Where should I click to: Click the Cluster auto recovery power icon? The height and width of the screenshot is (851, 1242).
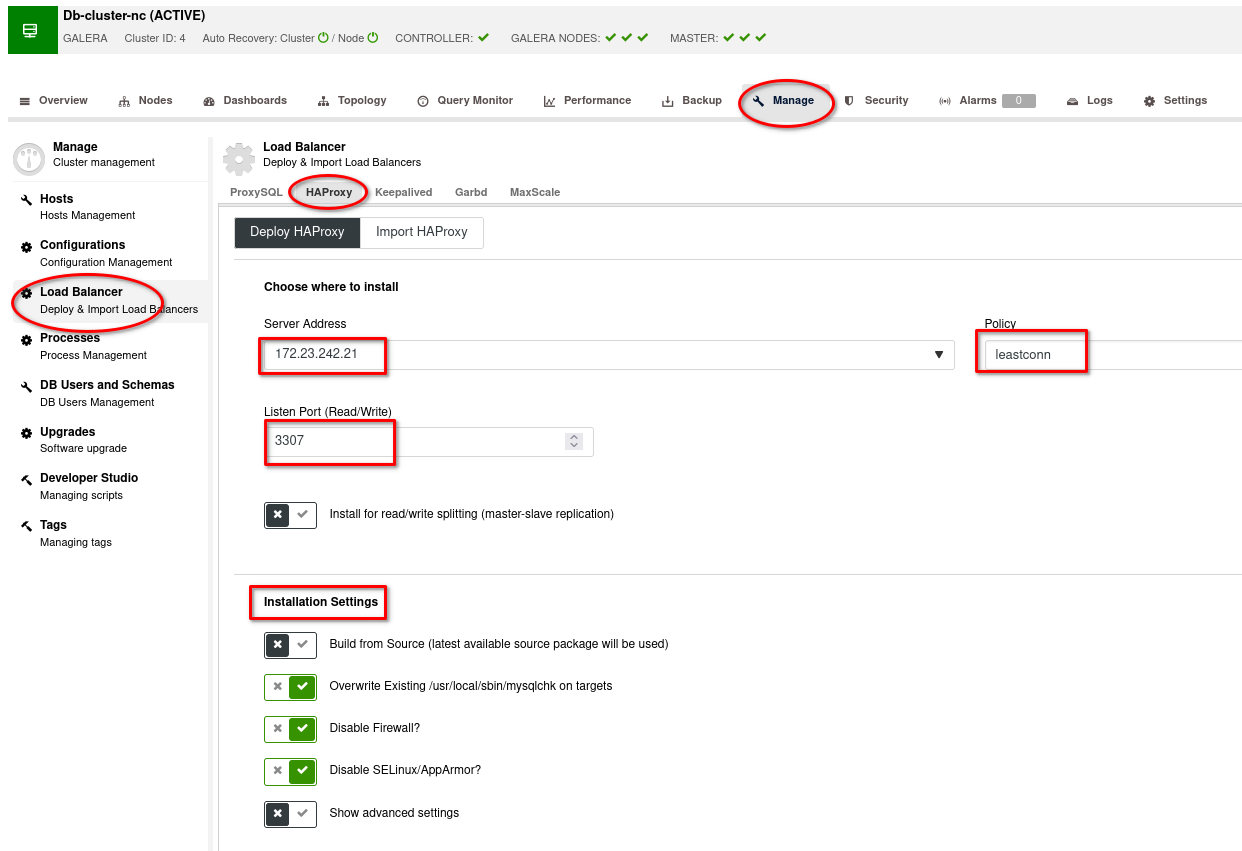323,38
